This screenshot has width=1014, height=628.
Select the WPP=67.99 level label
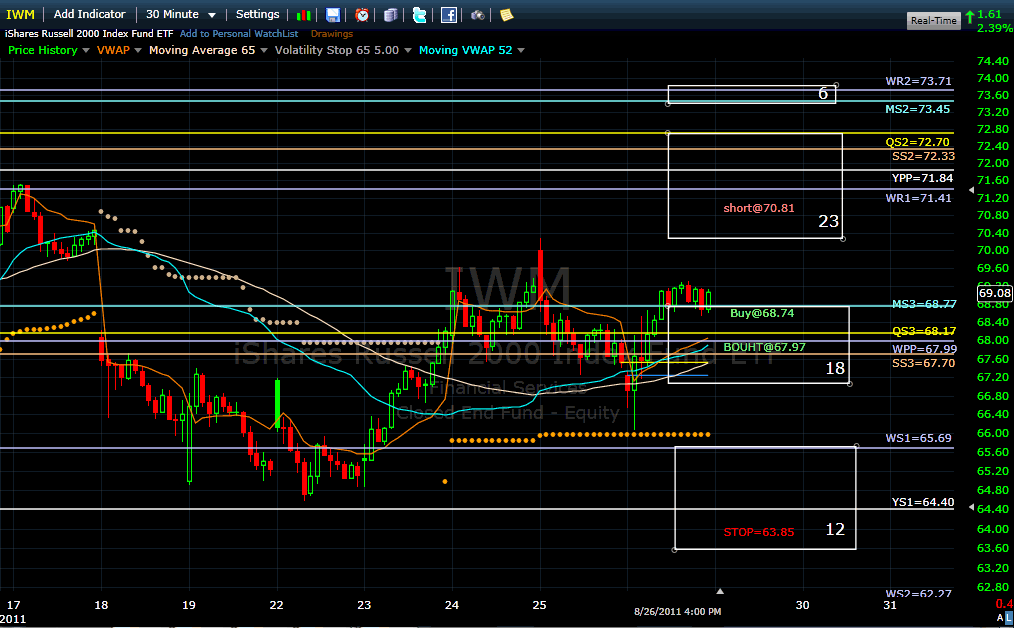coord(925,349)
